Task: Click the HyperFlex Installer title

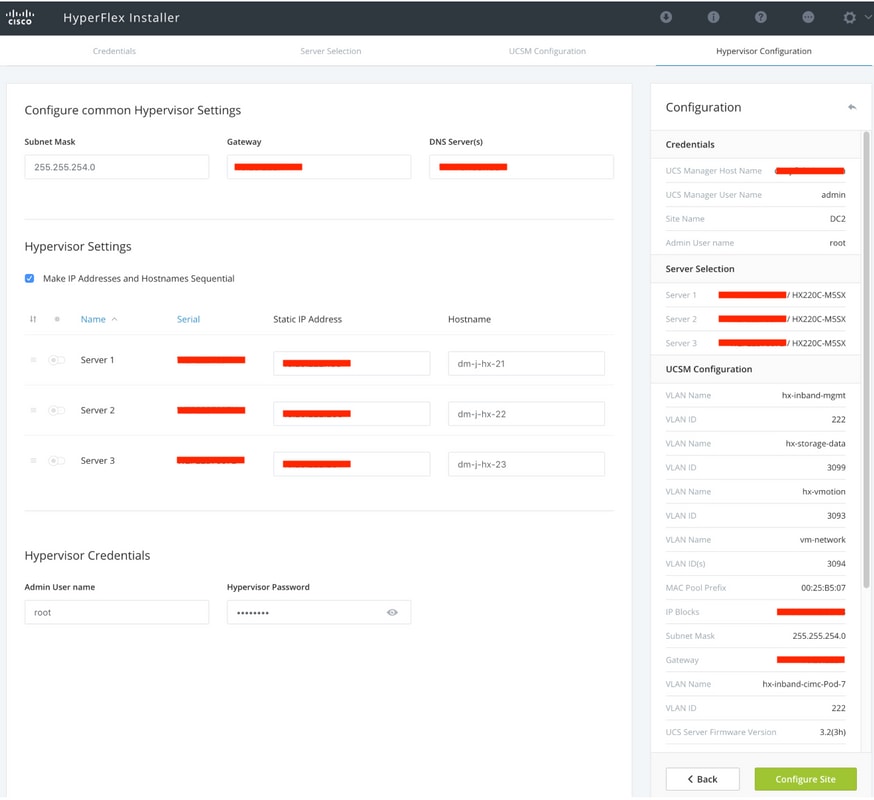Action: click(x=121, y=18)
